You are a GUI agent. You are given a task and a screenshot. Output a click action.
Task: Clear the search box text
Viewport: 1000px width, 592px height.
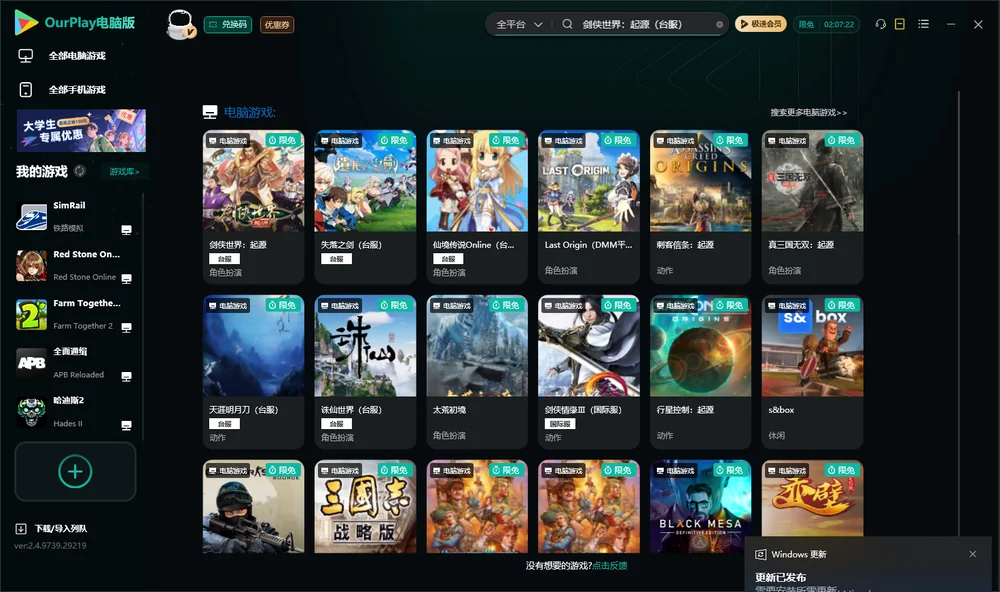point(719,25)
